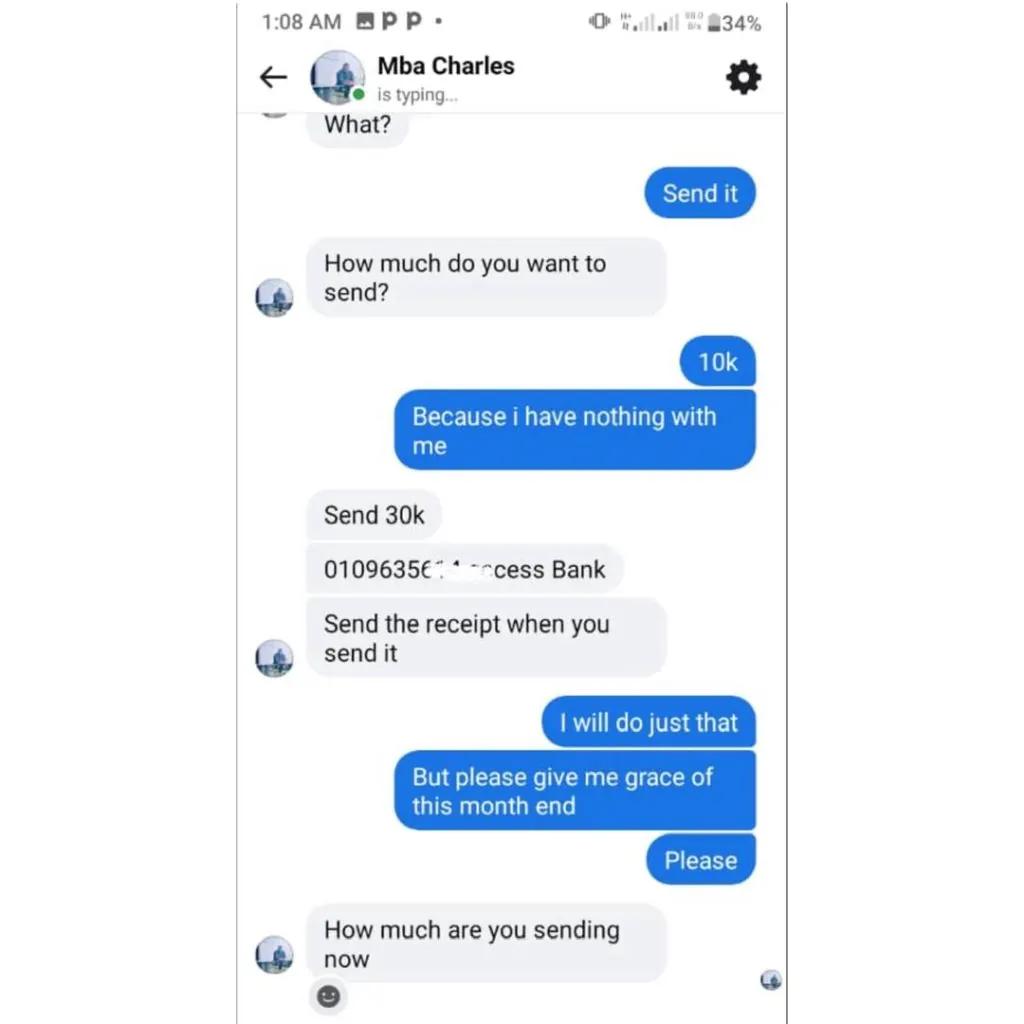
Task: Tap the Access Bank account number message
Action: click(x=465, y=569)
